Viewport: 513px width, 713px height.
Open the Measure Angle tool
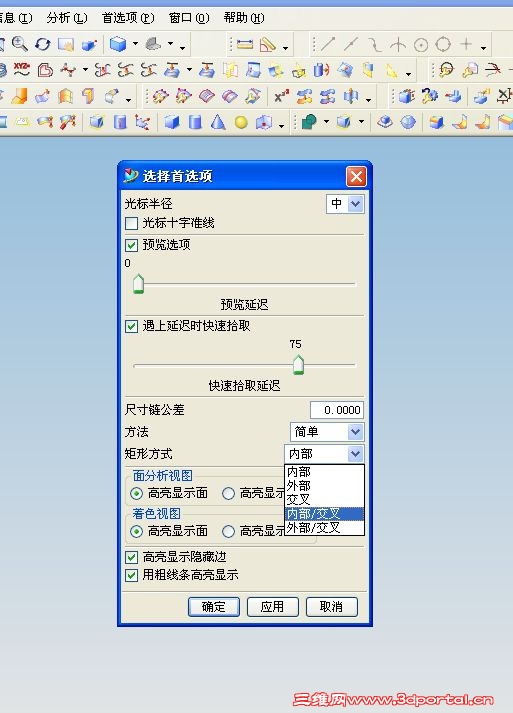point(267,45)
